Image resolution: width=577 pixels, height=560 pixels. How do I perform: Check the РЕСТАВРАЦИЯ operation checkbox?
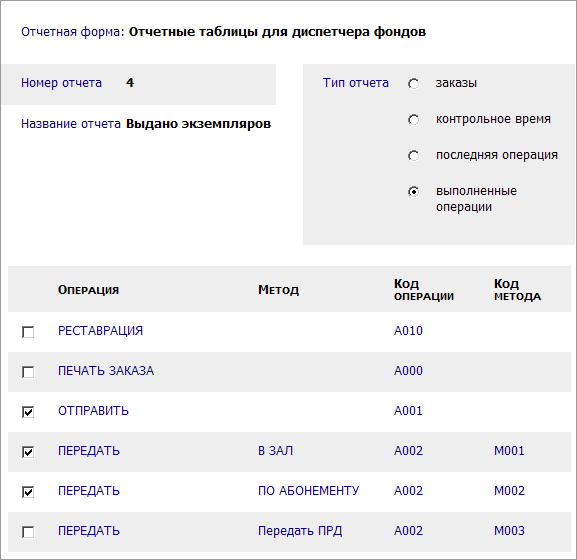tap(28, 332)
